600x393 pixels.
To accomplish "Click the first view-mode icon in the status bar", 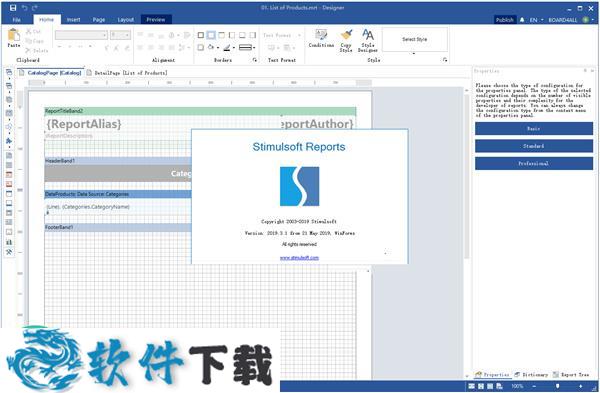I will (471, 386).
